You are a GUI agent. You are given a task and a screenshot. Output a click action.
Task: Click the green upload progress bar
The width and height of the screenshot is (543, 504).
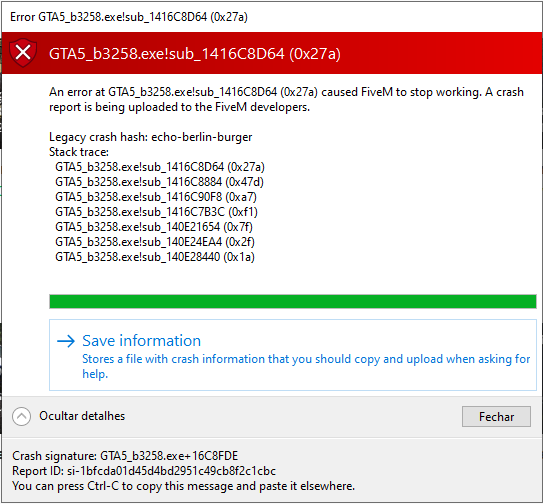coord(293,301)
